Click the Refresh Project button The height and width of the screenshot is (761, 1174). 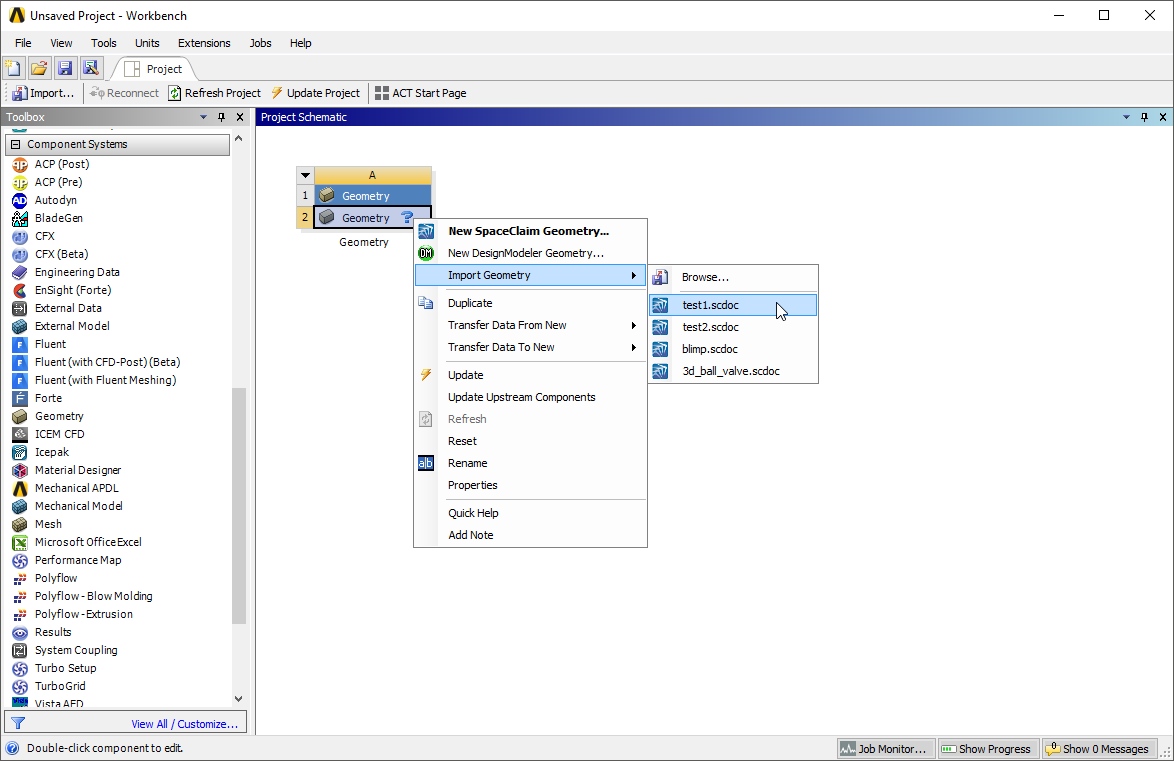pos(214,92)
